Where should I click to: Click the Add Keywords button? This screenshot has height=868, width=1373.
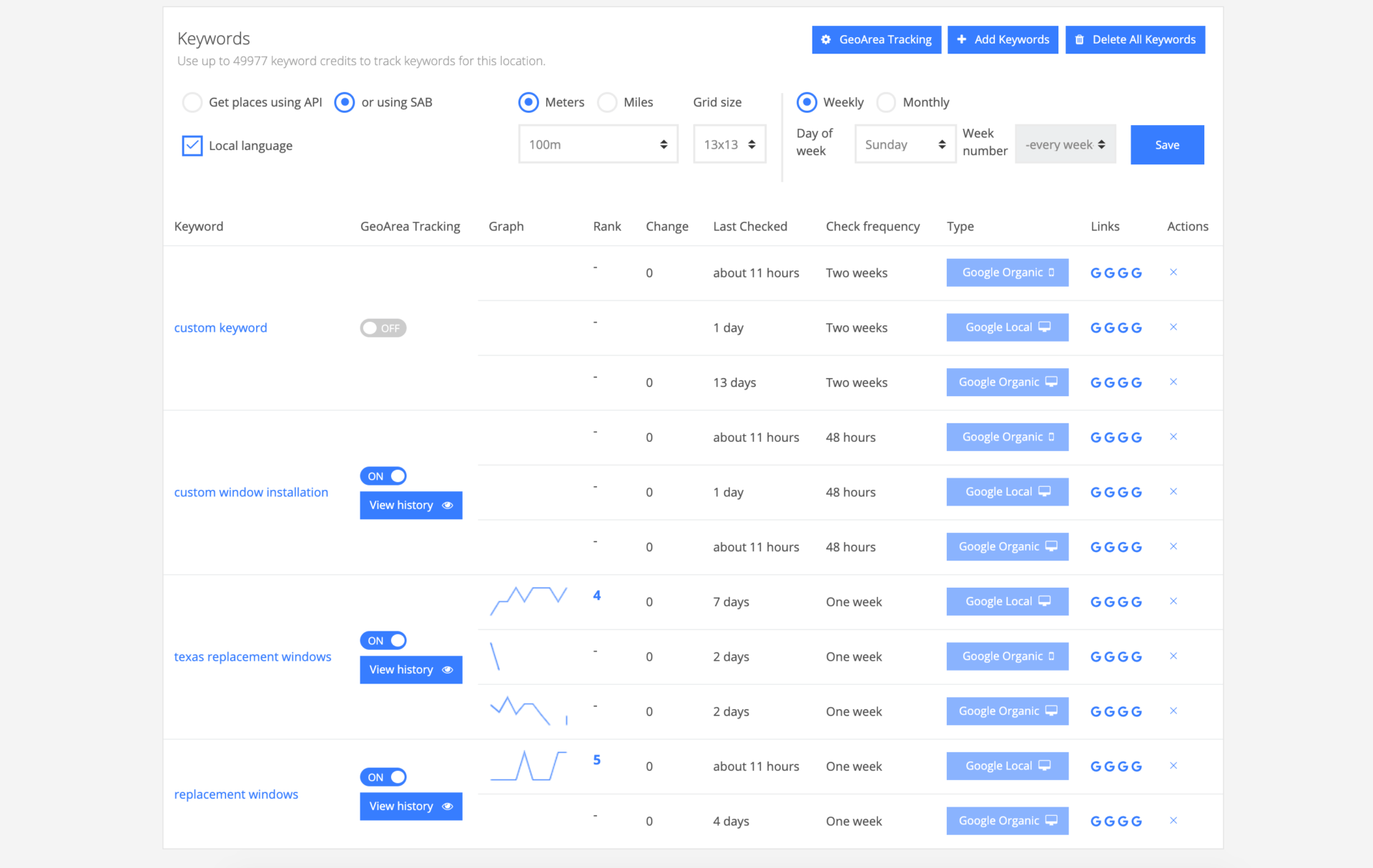(x=1003, y=40)
